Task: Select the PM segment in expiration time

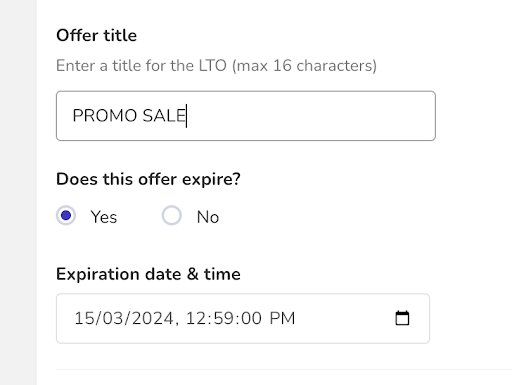Action: point(282,318)
